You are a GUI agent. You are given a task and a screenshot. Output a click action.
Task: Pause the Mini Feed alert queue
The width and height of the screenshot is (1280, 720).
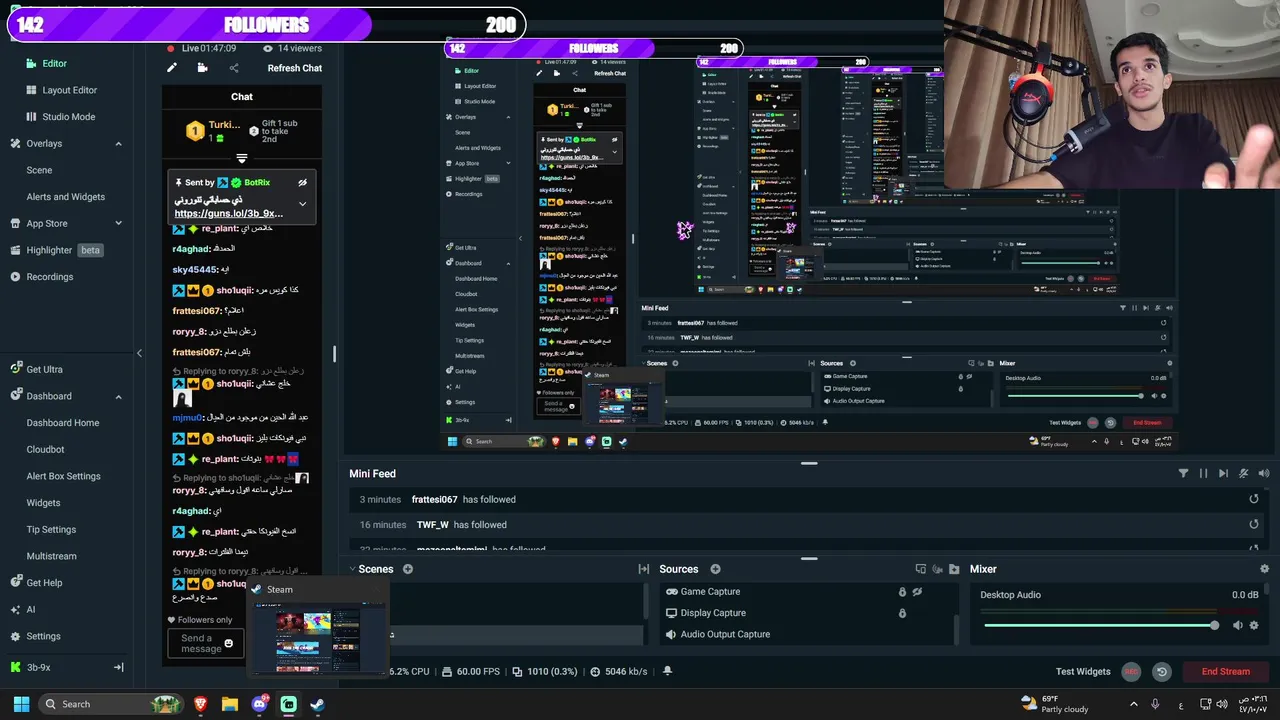coord(1203,473)
